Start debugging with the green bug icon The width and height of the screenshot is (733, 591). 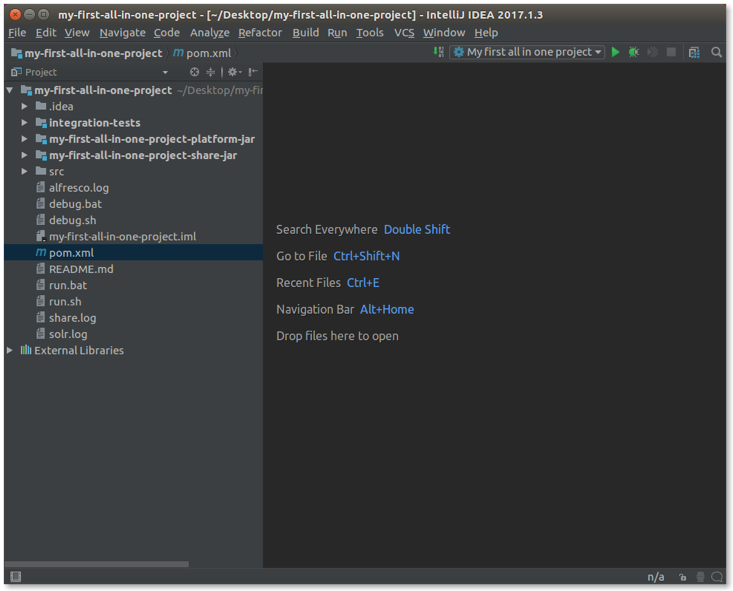634,52
